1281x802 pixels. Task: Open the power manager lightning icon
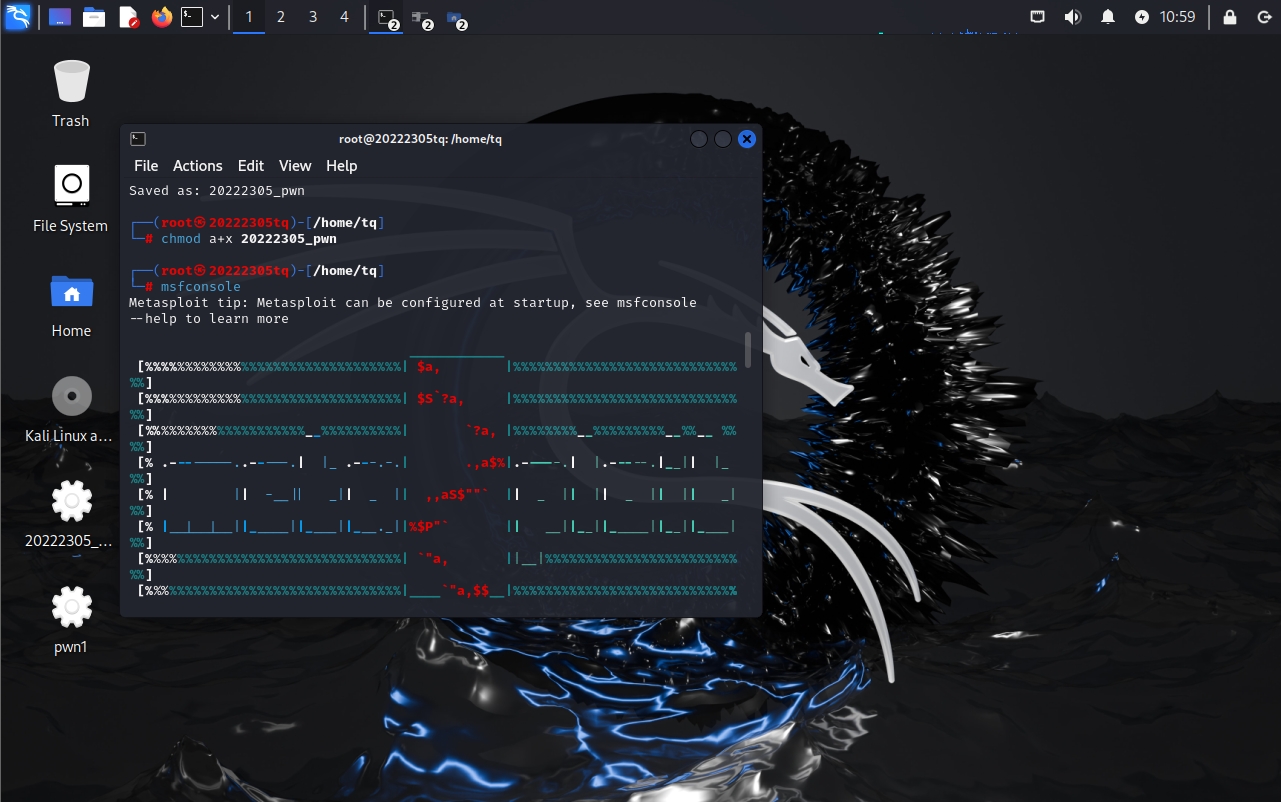(x=1142, y=17)
